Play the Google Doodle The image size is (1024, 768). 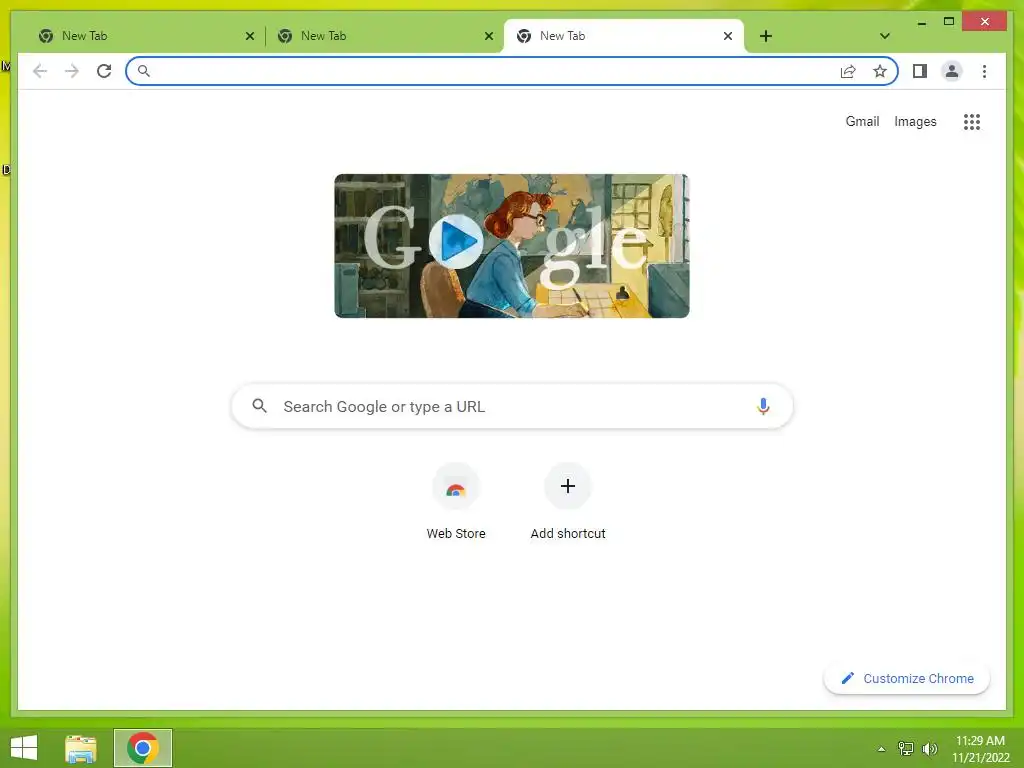(x=456, y=241)
